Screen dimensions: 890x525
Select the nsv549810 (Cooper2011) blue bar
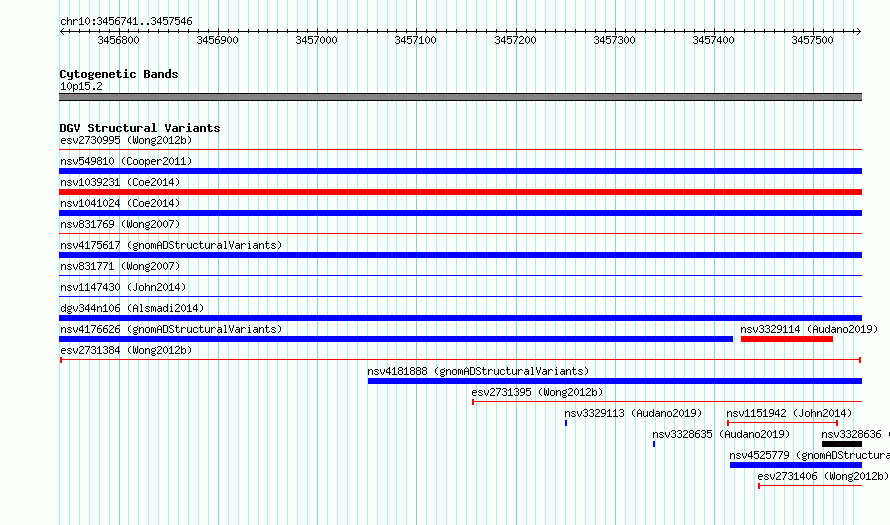click(460, 171)
